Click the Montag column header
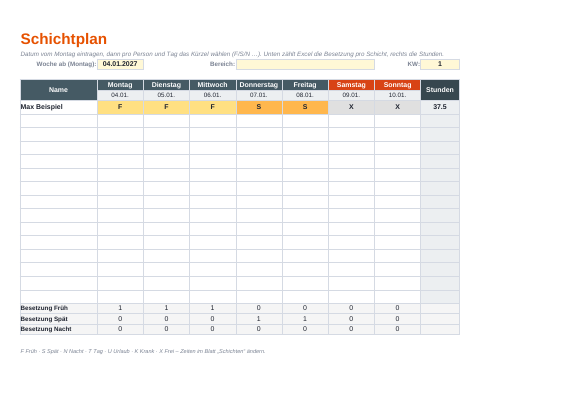Viewport: 585px width, 414px height. pos(120,85)
